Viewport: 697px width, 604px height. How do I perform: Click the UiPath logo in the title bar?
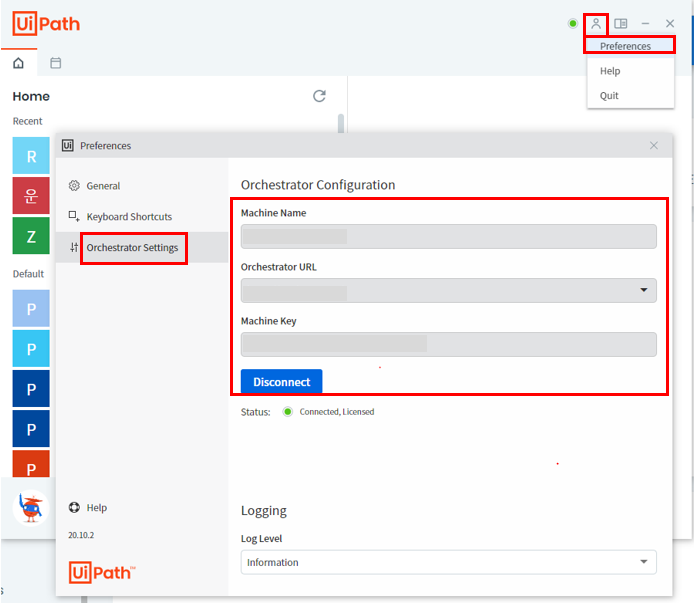click(46, 24)
